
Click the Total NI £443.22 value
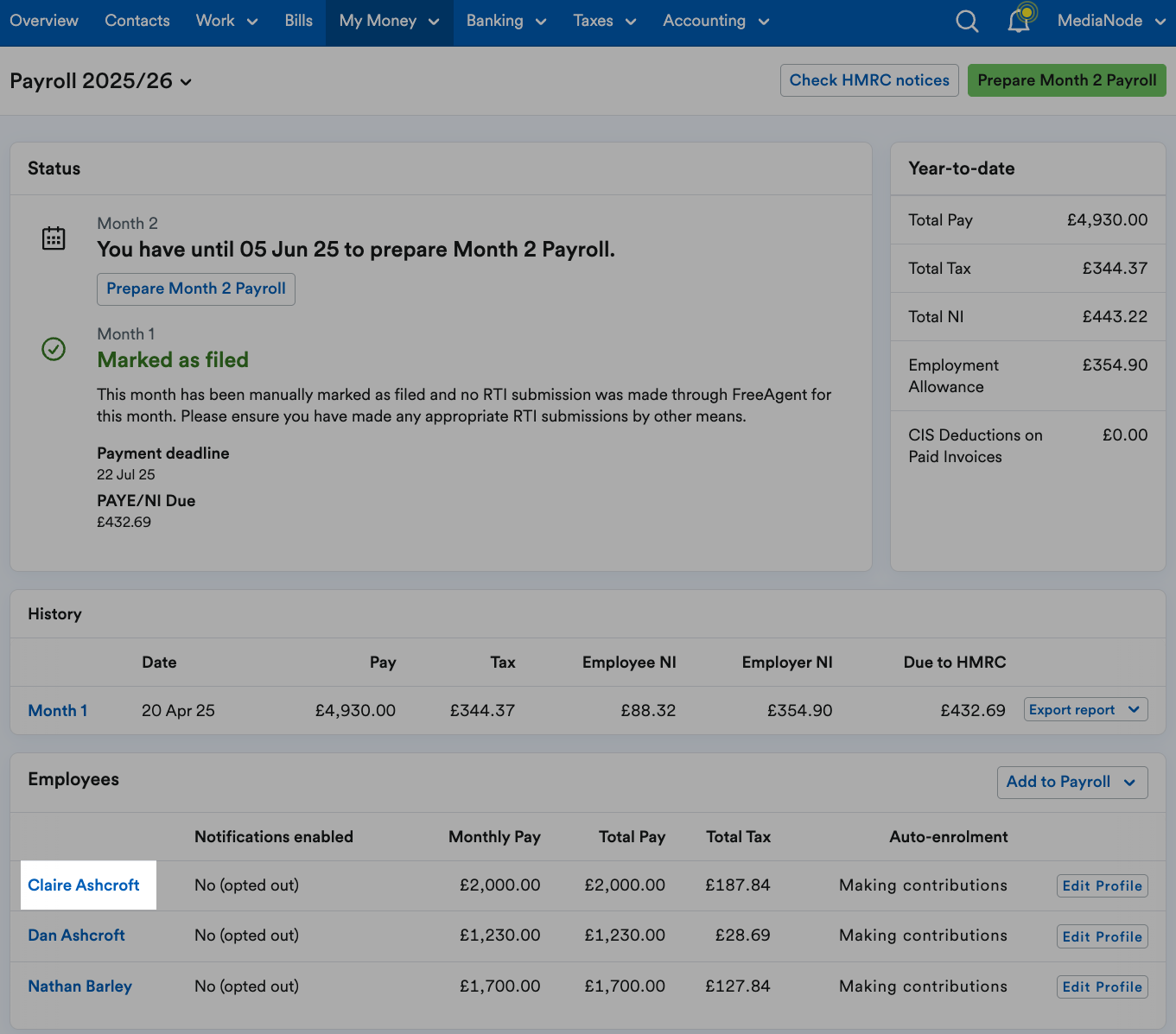point(1115,316)
